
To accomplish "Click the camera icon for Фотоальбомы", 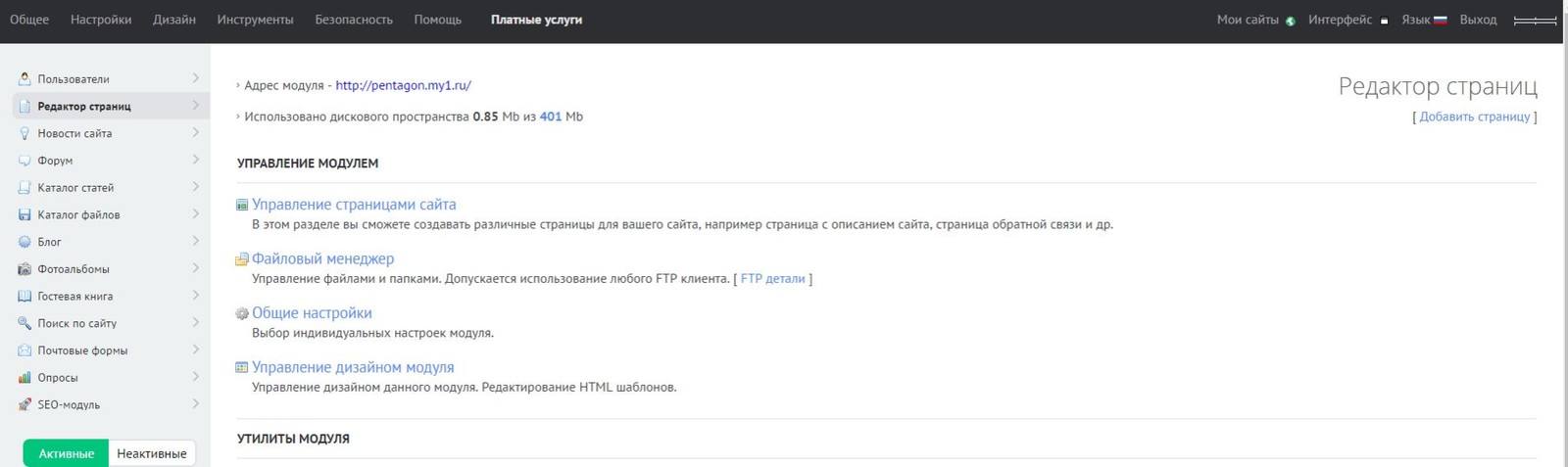I will click(24, 269).
